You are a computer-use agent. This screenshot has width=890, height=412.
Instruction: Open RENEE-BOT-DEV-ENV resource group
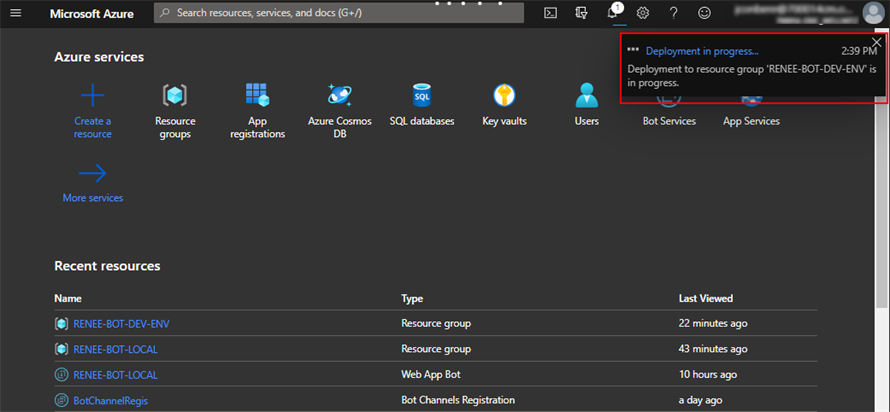[121, 324]
